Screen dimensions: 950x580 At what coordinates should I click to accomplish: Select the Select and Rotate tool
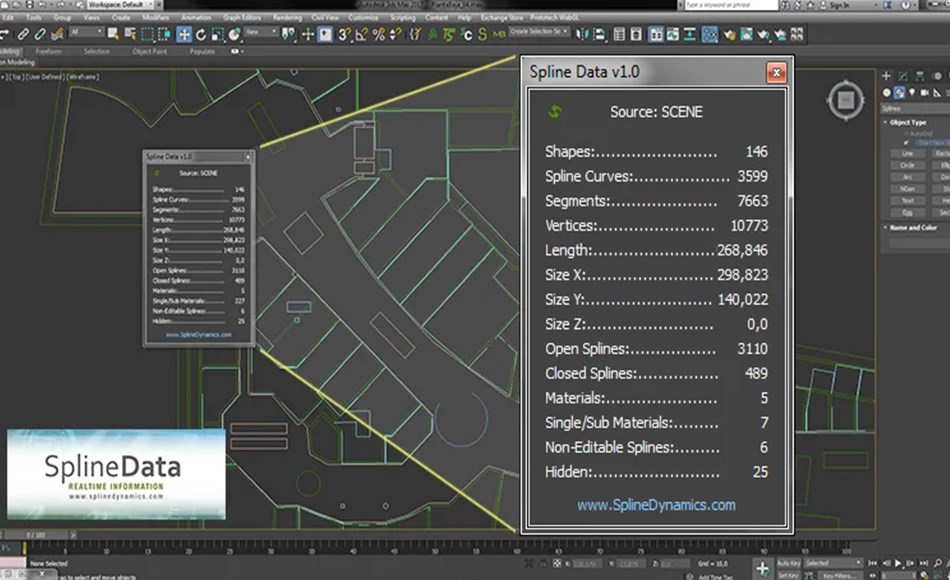(199, 36)
